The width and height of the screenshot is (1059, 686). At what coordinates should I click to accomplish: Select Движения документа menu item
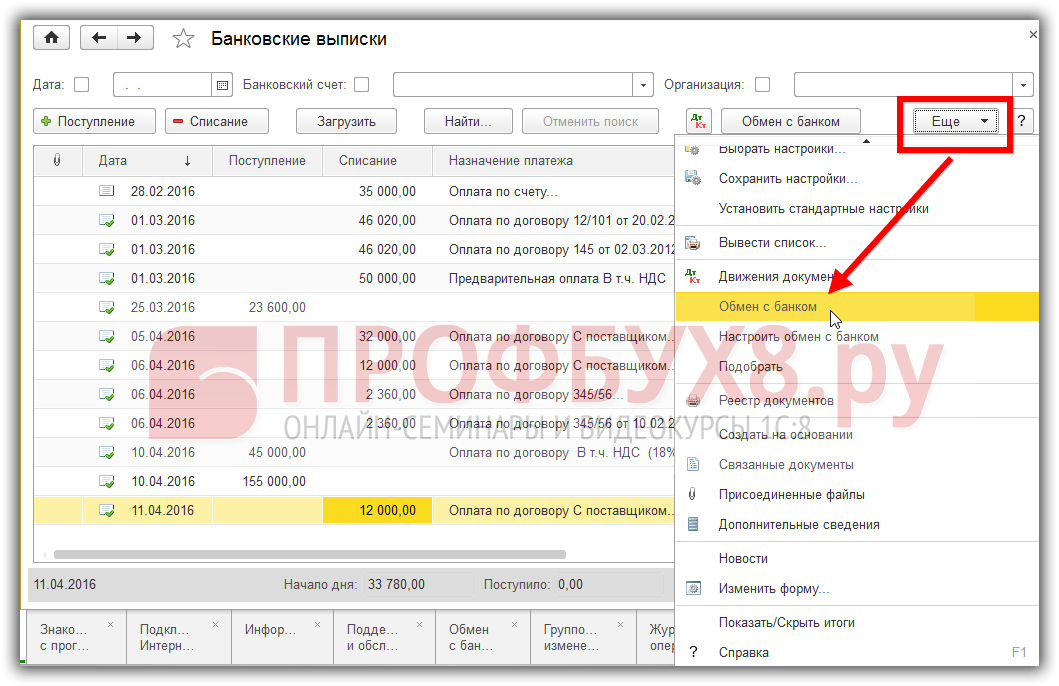click(856, 276)
